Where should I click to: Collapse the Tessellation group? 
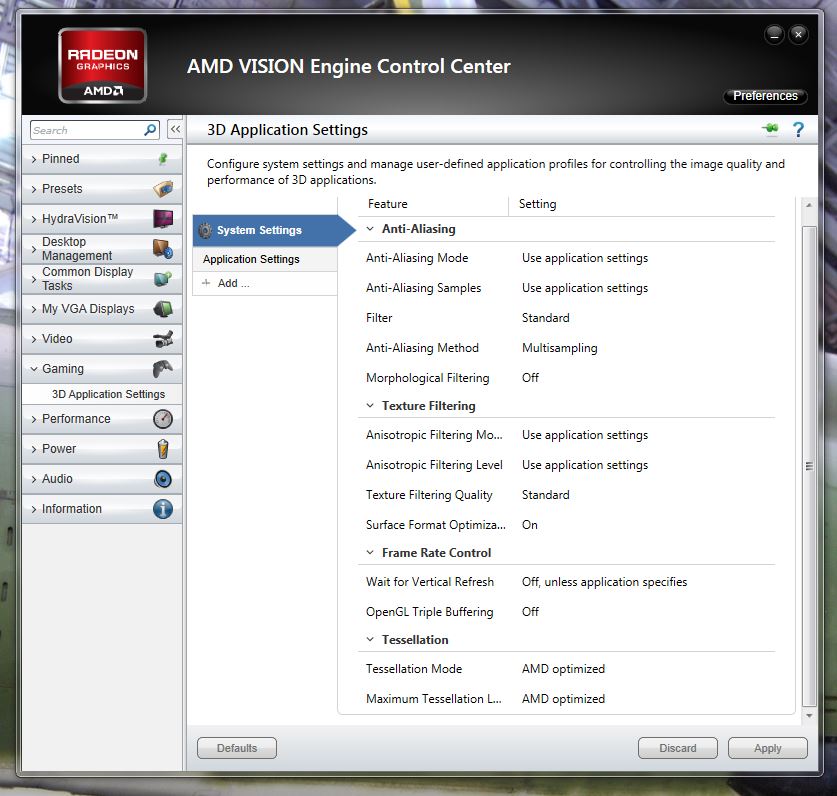coord(370,640)
